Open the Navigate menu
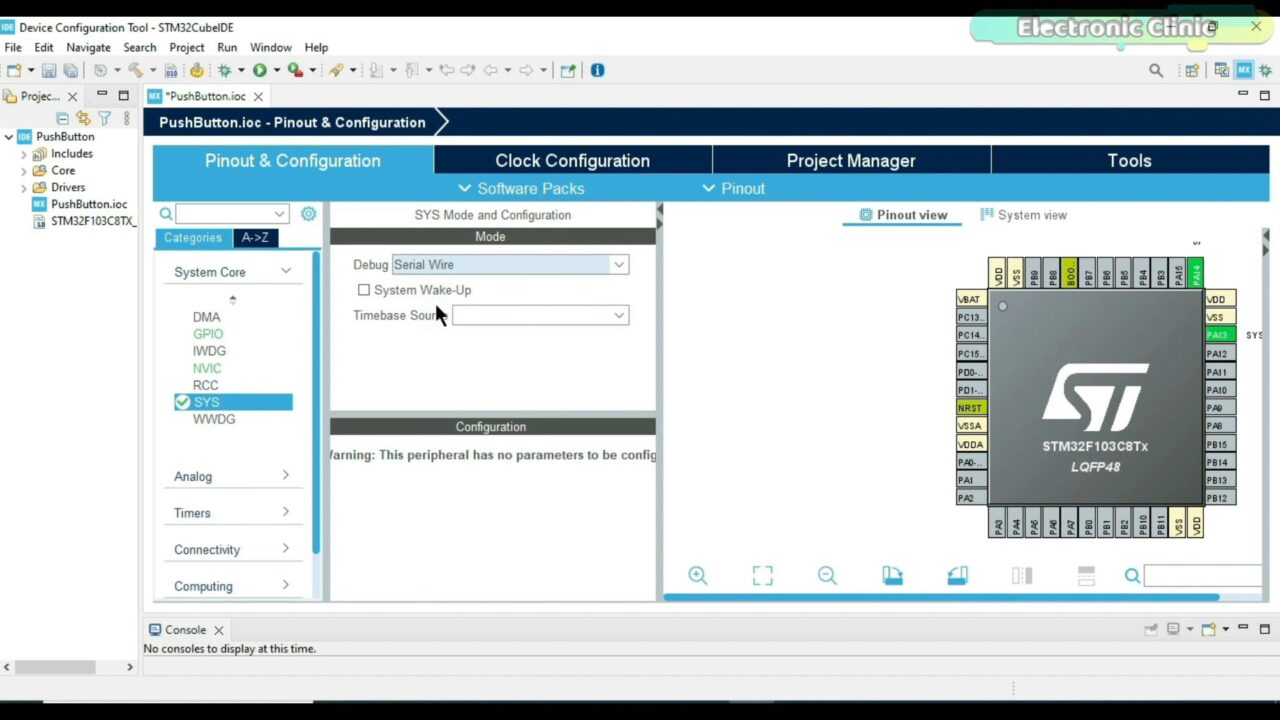This screenshot has width=1280, height=720. pos(88,47)
